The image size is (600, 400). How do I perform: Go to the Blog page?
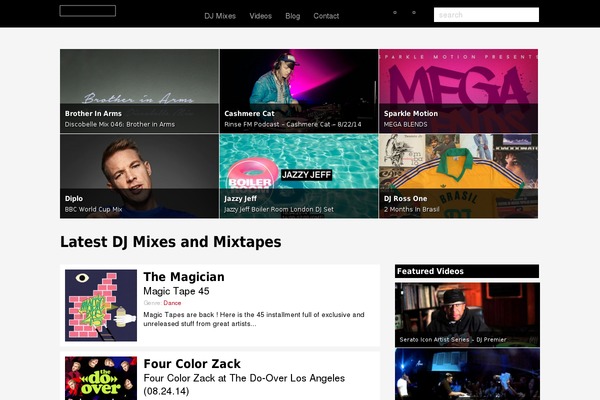click(x=293, y=16)
